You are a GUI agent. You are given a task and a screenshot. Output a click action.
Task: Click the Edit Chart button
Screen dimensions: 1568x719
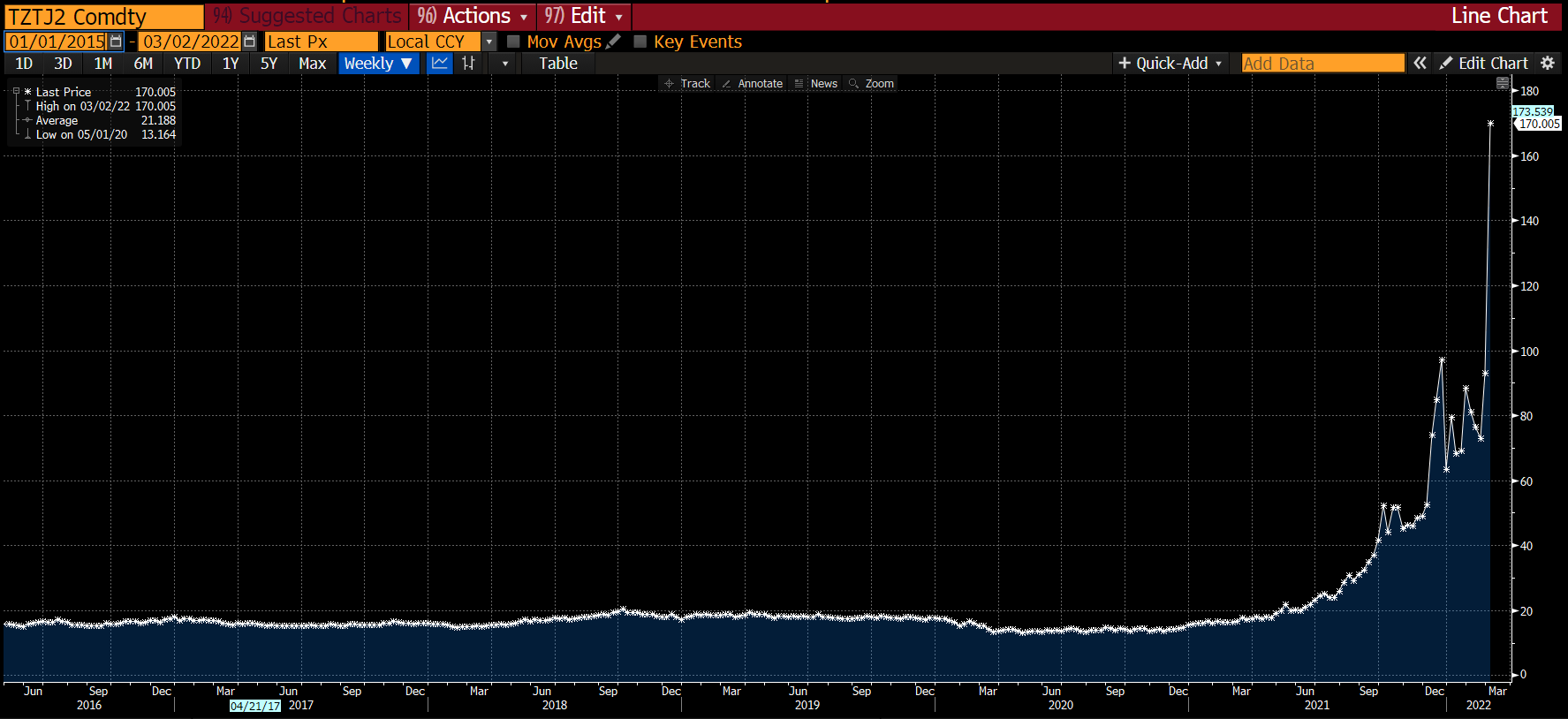(1484, 64)
